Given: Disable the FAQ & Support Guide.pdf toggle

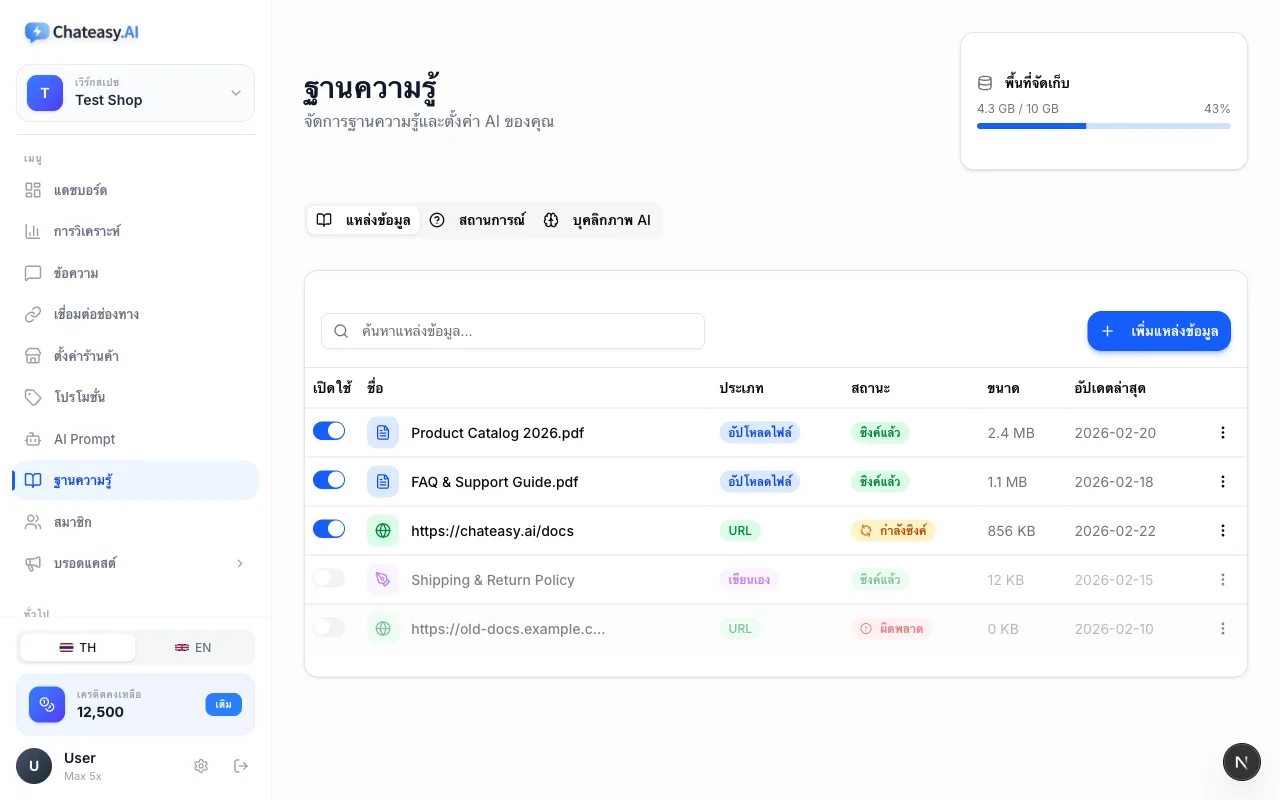Looking at the screenshot, I should click(x=329, y=480).
